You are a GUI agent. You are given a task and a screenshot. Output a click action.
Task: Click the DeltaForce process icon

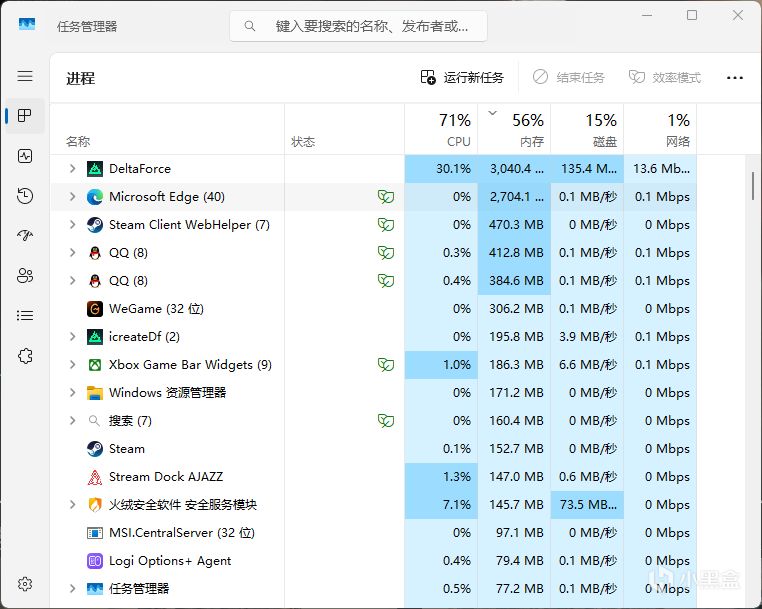(95, 169)
